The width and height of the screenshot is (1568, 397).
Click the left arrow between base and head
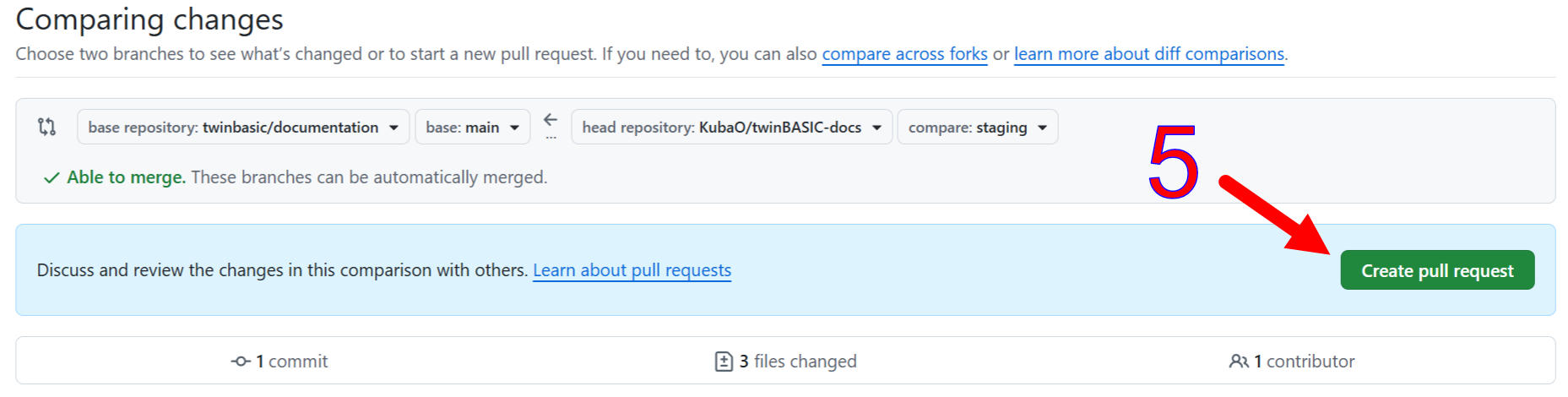(x=551, y=120)
